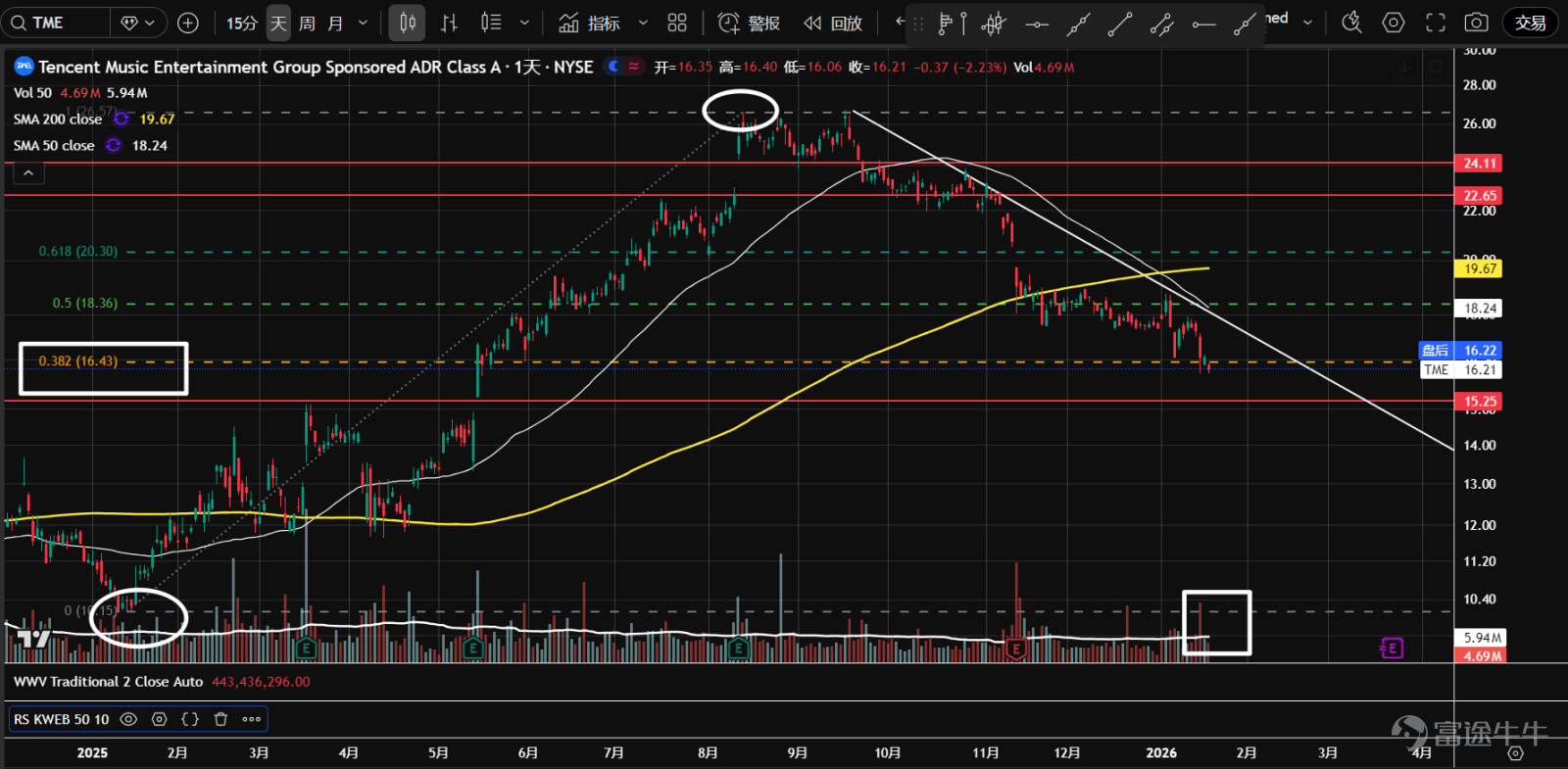The height and width of the screenshot is (769, 1568).
Task: Switch to the bar chart type
Action: coord(449,23)
